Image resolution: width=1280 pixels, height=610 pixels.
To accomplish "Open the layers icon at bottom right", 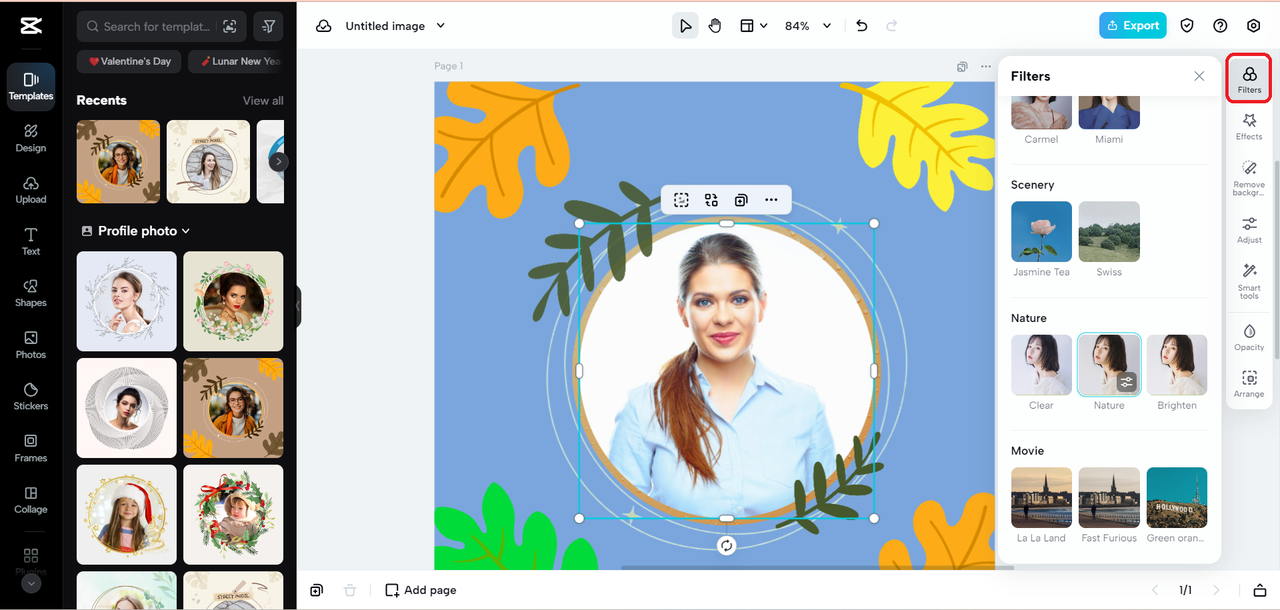I will point(1260,590).
